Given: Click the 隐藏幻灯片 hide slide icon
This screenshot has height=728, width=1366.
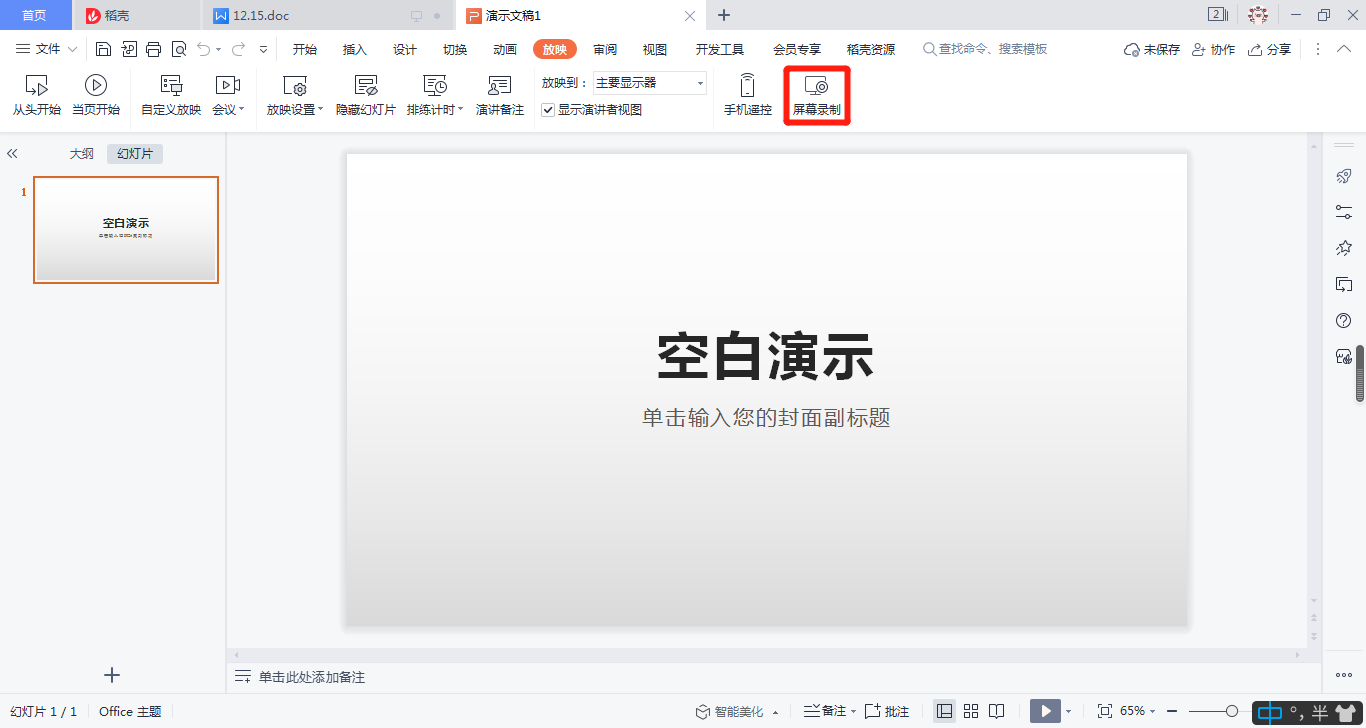Looking at the screenshot, I should [x=366, y=86].
